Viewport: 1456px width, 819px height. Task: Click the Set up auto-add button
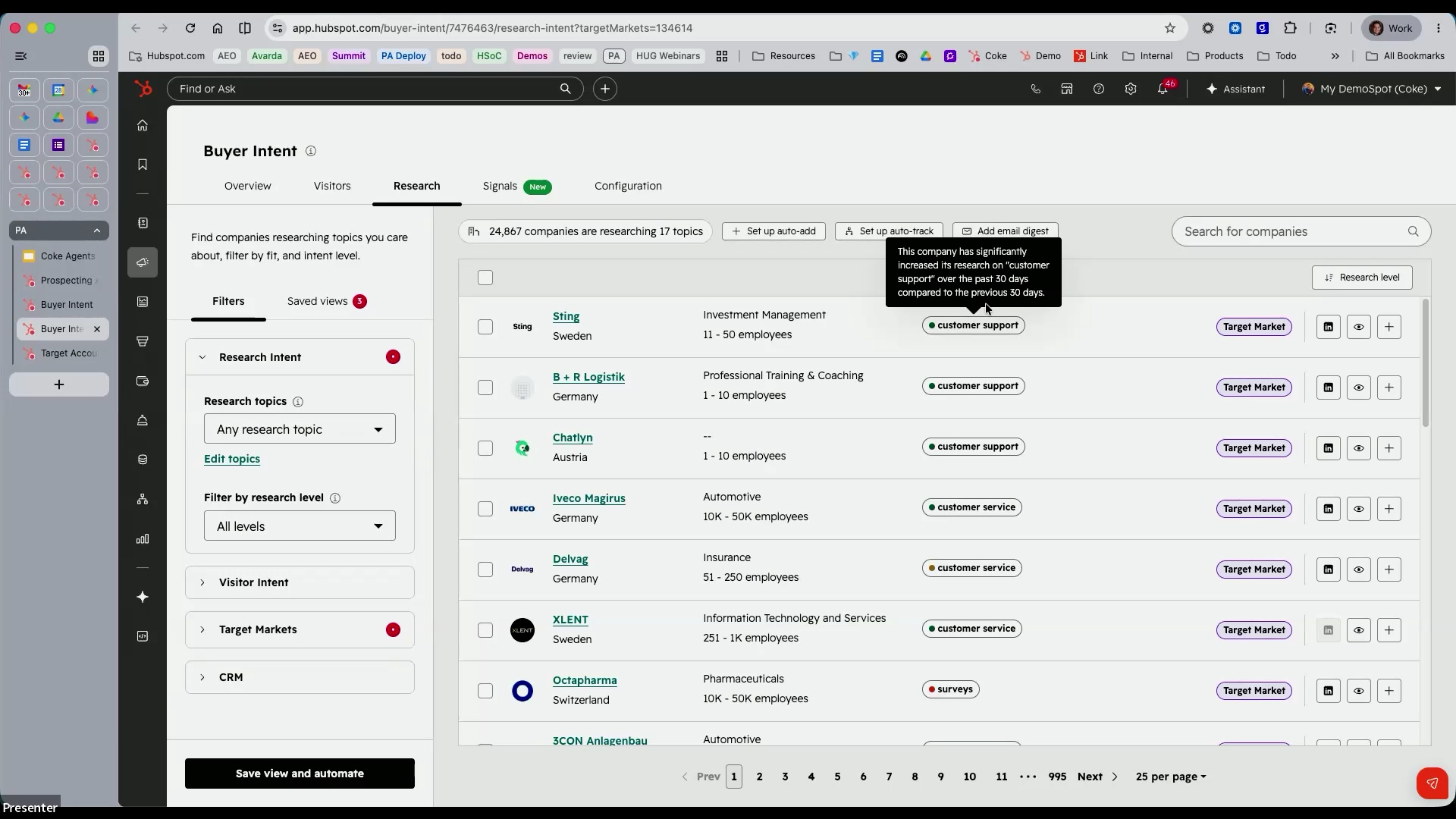(773, 231)
